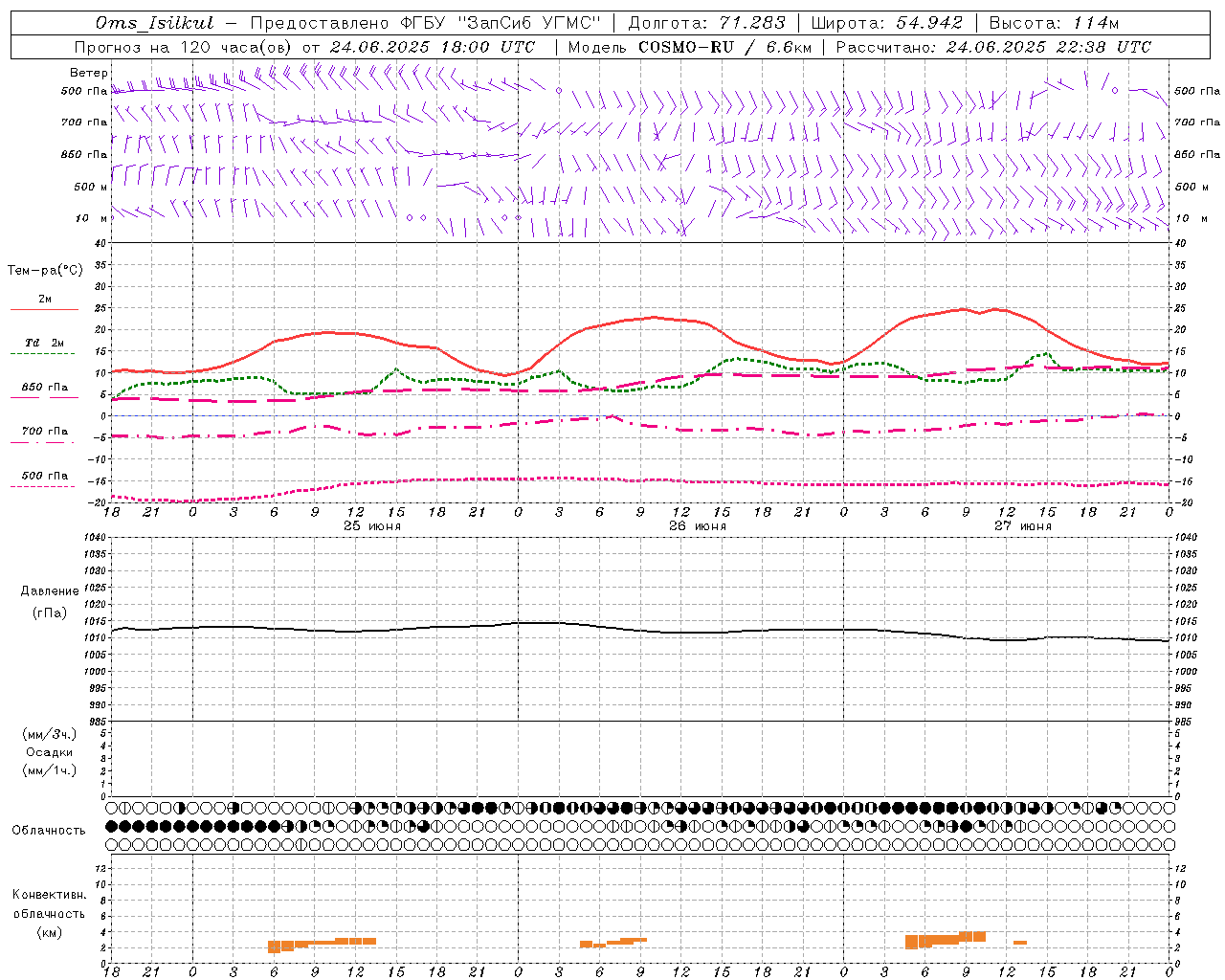Select the Давление pressure panel label
This screenshot has width=1225, height=980.
(x=50, y=591)
